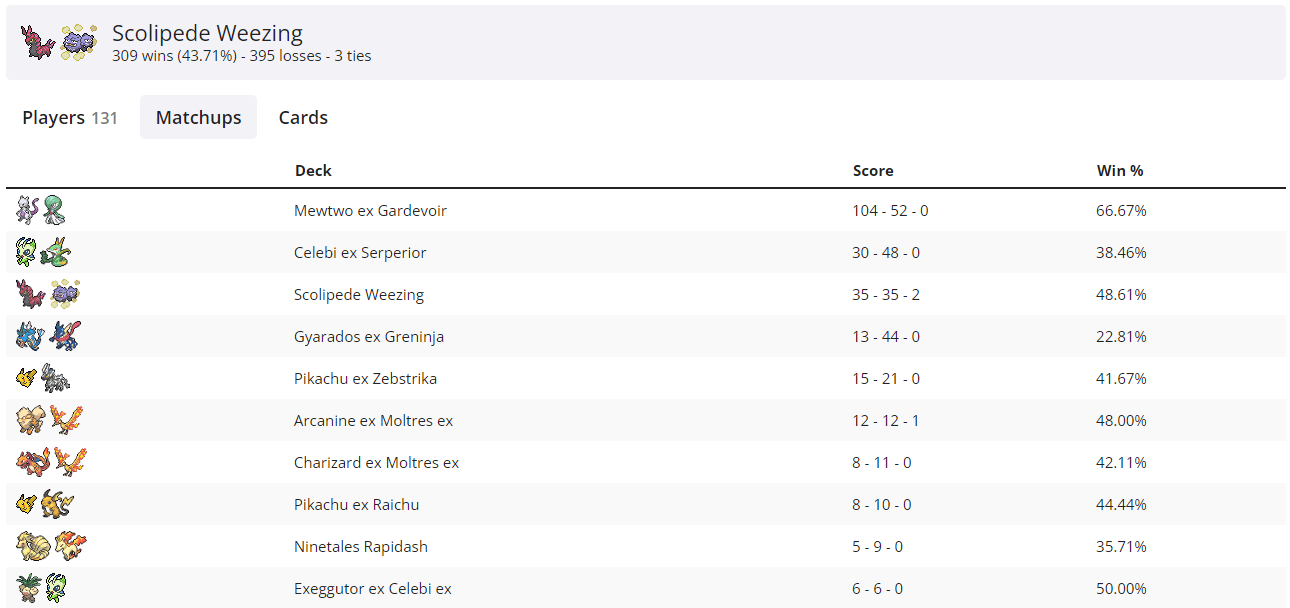Image resolution: width=1290 pixels, height=608 pixels.
Task: Click the Scolipede Weezing header deck icon
Action: pyautogui.click(x=59, y=42)
